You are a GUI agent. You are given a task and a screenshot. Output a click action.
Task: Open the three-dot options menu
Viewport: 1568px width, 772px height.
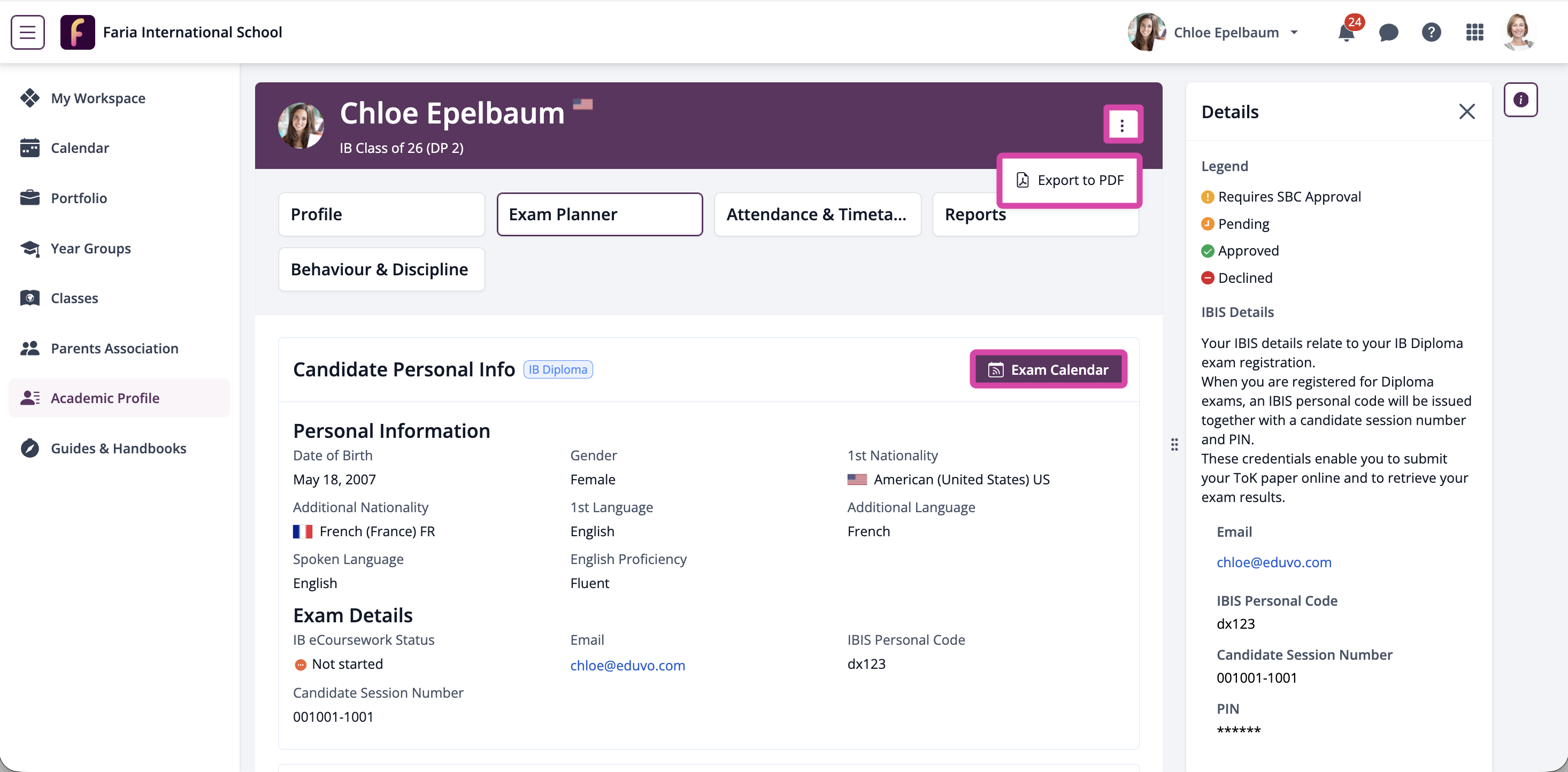pos(1123,125)
